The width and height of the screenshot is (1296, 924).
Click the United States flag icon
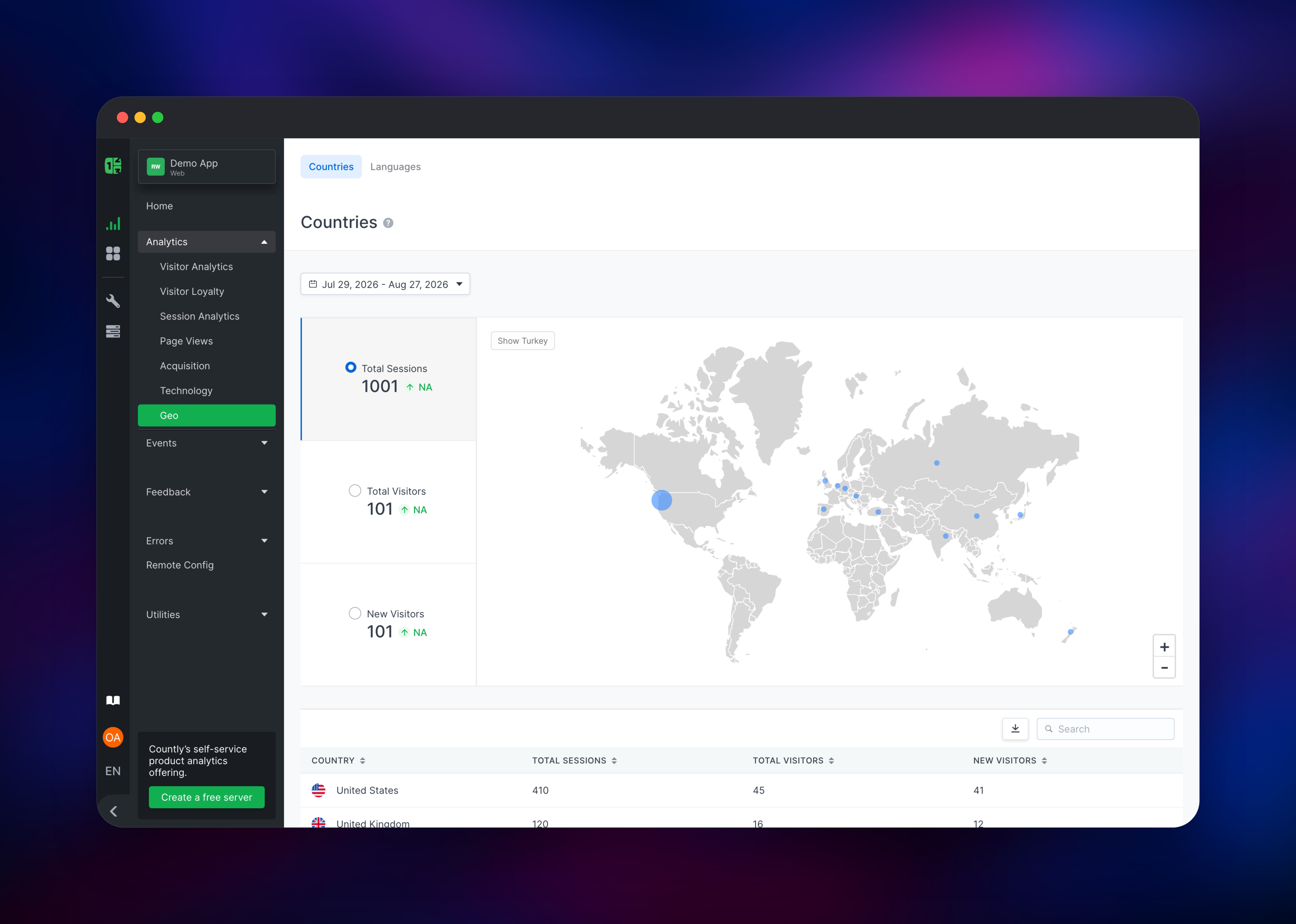tap(319, 790)
